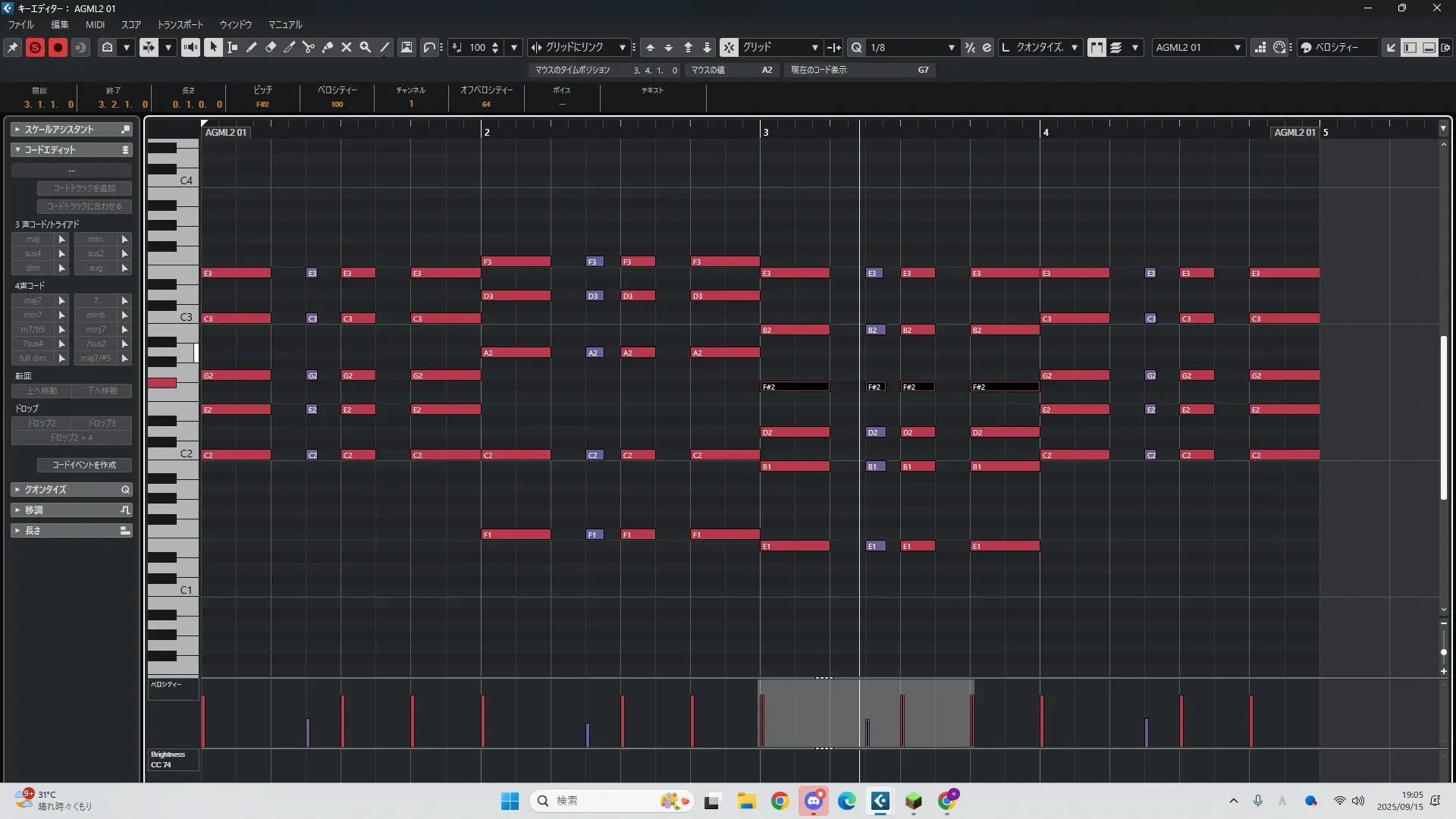
Task: Toggle Solo Editor button
Action: point(35,47)
